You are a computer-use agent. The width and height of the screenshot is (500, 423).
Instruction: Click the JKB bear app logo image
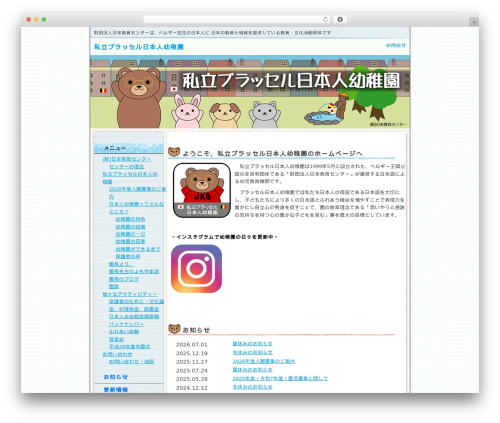tap(202, 190)
